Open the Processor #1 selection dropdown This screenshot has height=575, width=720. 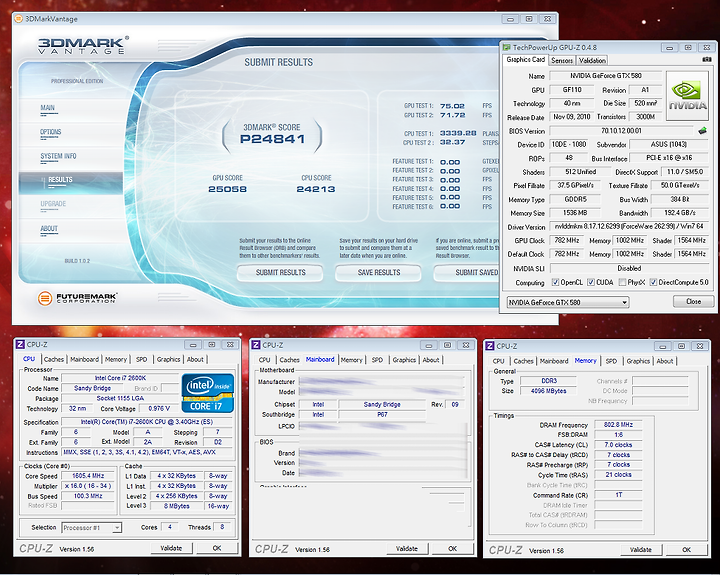pos(91,528)
